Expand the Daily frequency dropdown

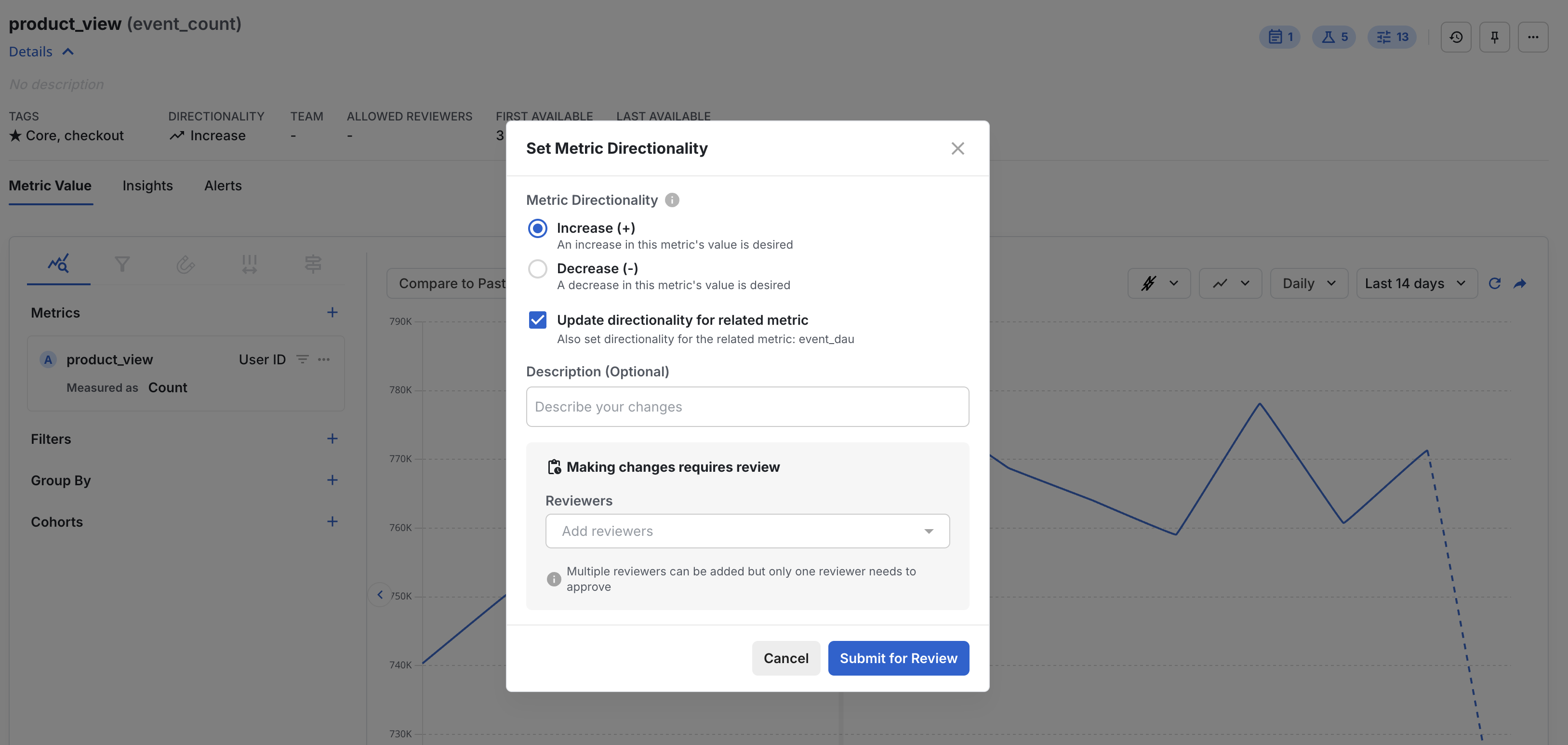coord(1308,283)
